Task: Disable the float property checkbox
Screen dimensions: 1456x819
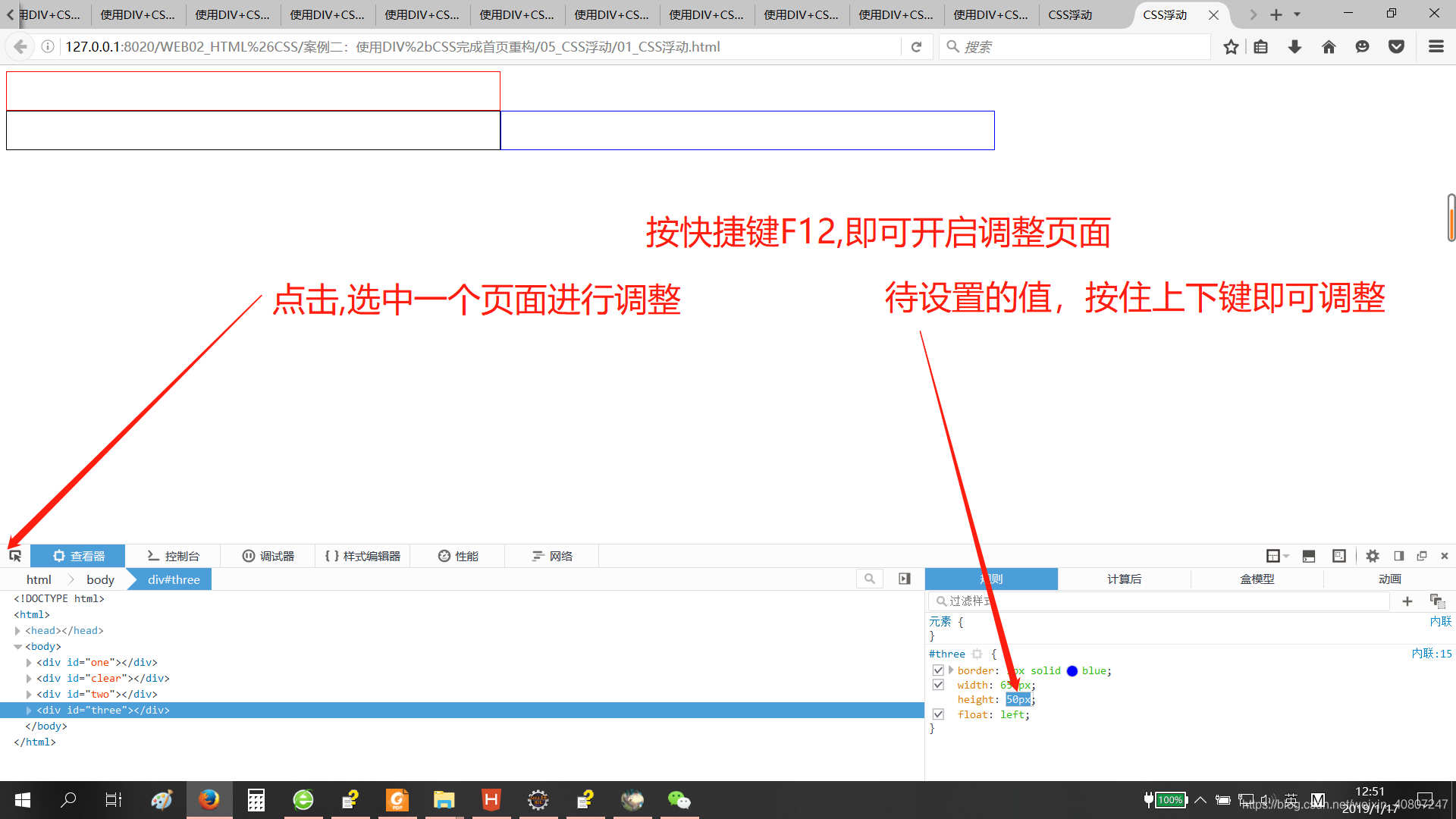Action: pos(938,714)
